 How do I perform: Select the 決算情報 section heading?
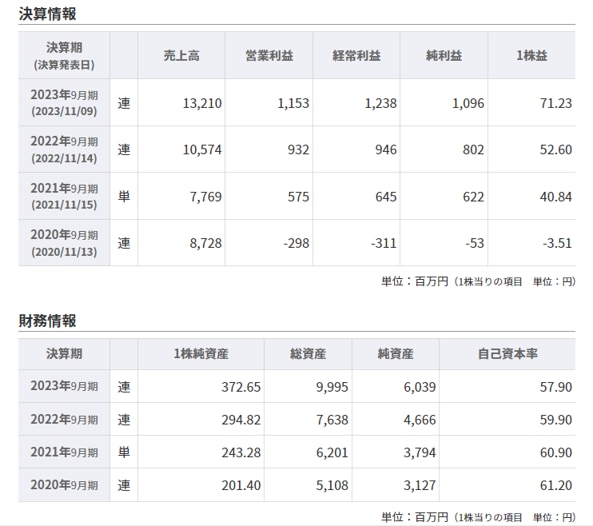47,14
